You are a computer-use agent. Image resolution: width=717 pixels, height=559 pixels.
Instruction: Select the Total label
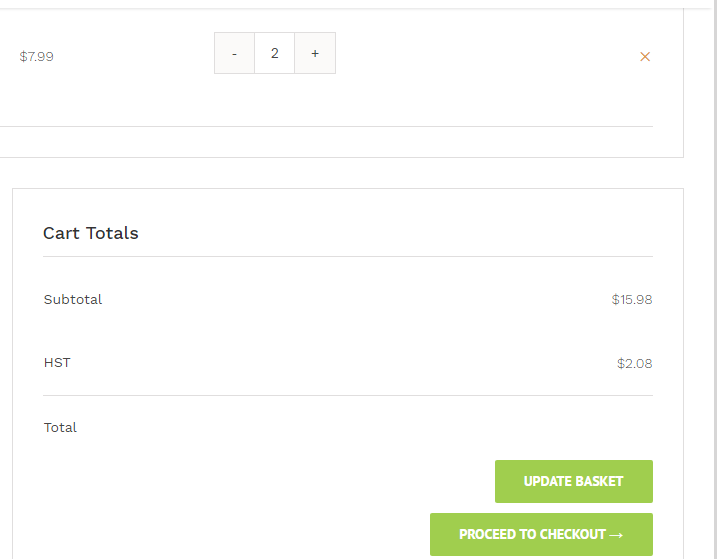pyautogui.click(x=60, y=427)
